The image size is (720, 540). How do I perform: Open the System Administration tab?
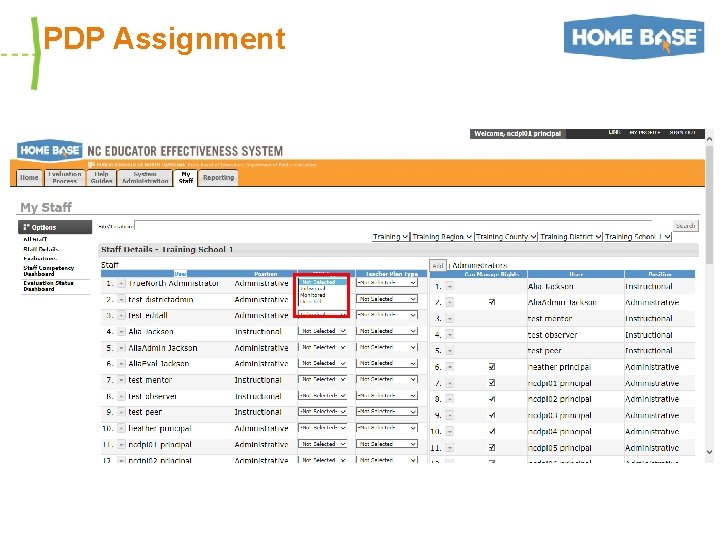click(x=145, y=178)
